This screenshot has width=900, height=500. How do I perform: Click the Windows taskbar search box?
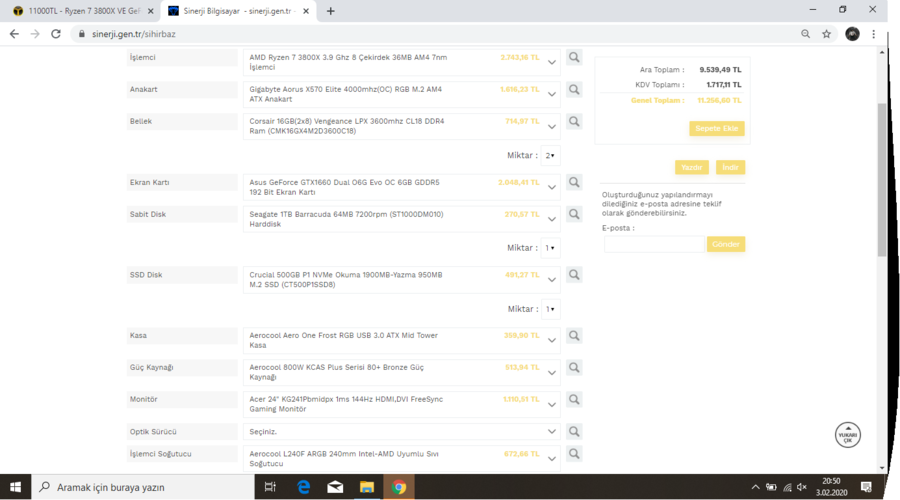click(142, 487)
